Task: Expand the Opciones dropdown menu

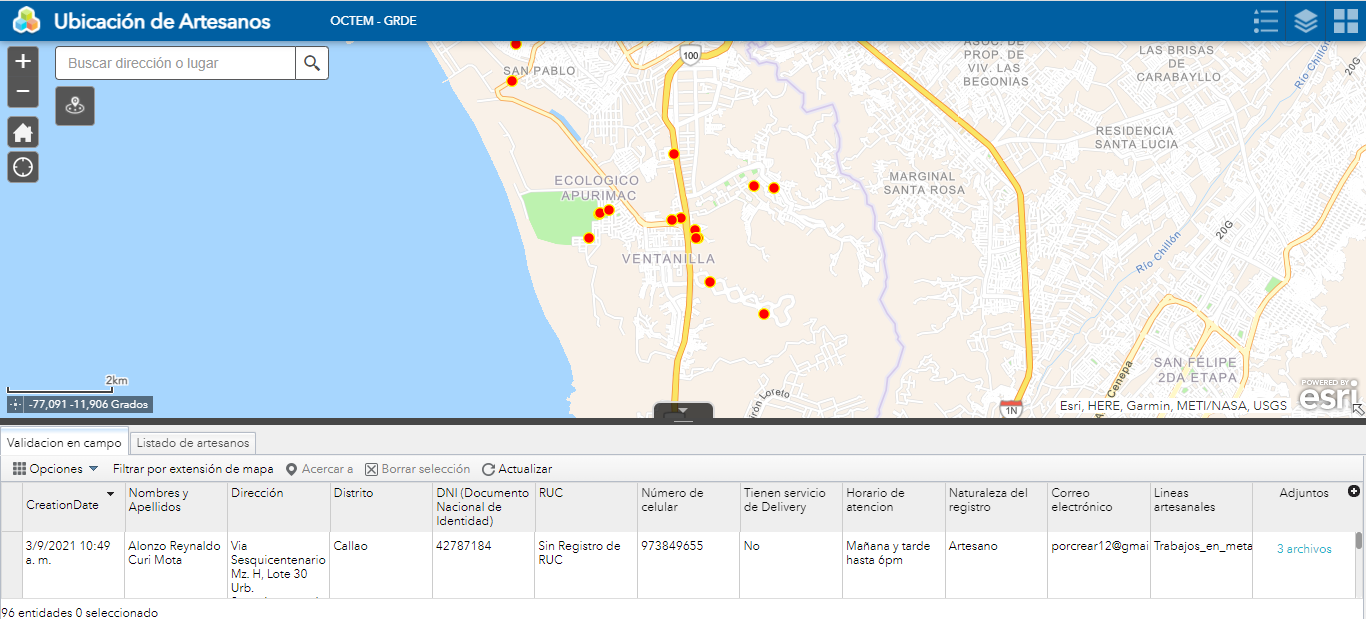Action: tap(56, 469)
